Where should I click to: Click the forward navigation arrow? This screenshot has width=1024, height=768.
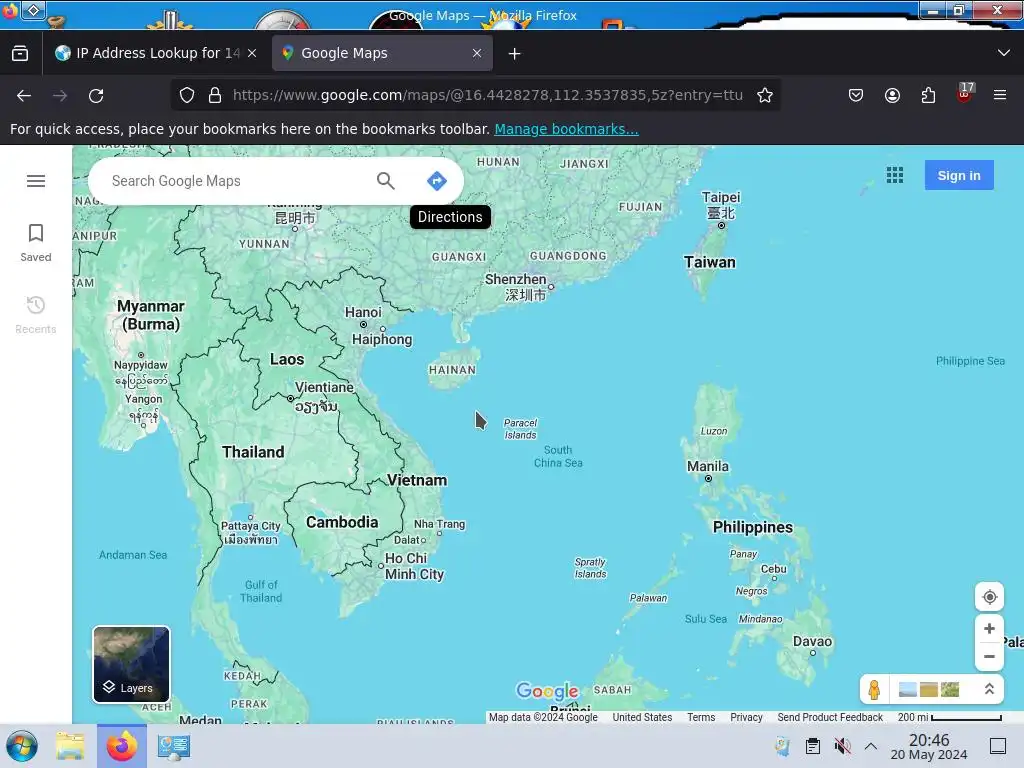coord(60,95)
